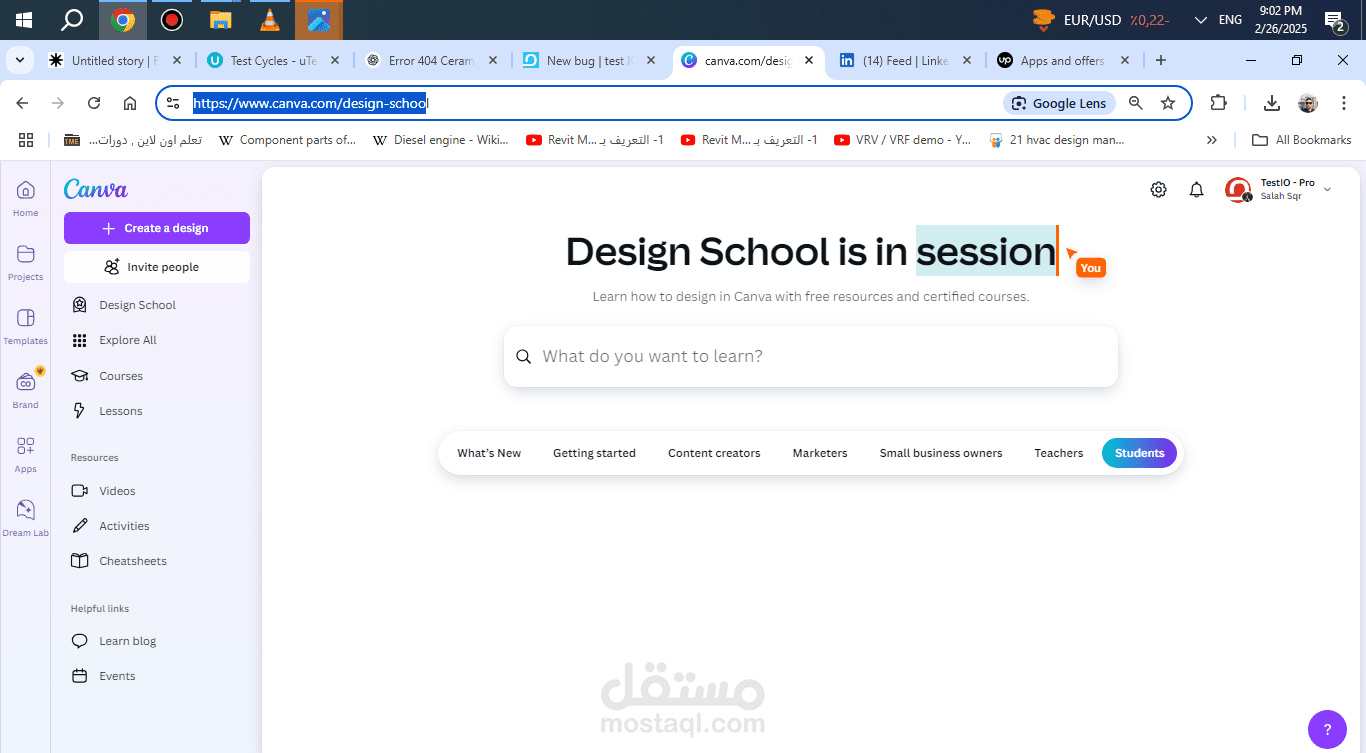Switch to the Untitled story tab
The width and height of the screenshot is (1366, 753).
[x=115, y=60]
